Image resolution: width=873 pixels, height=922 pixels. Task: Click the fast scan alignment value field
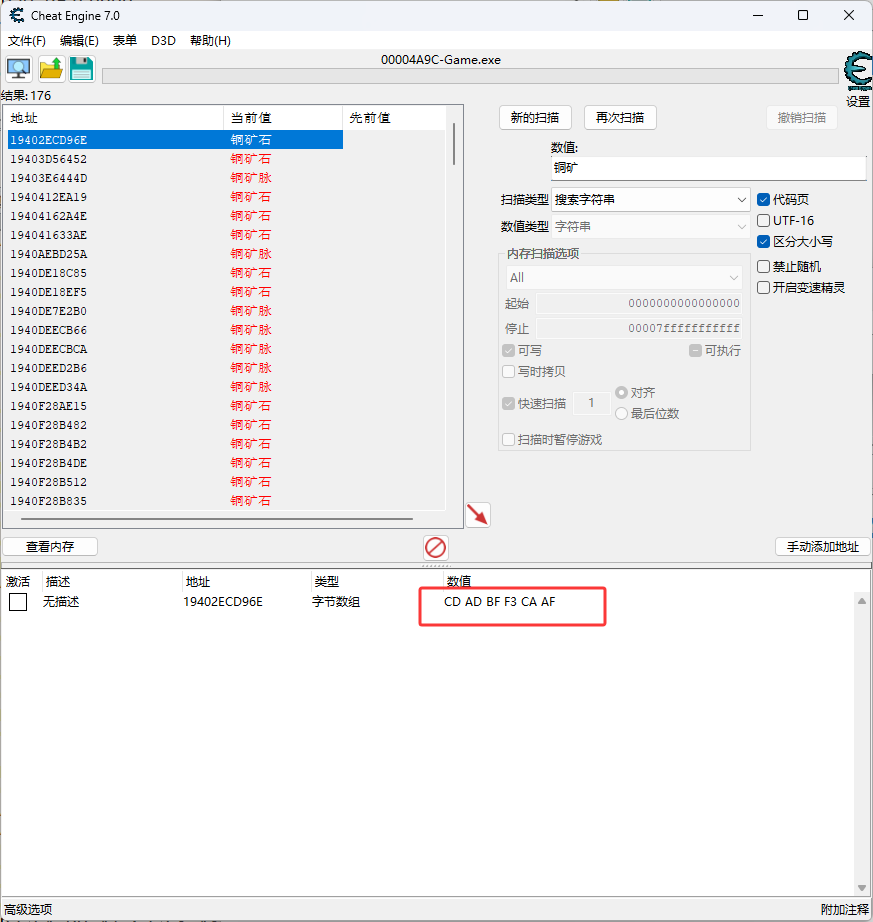point(591,403)
